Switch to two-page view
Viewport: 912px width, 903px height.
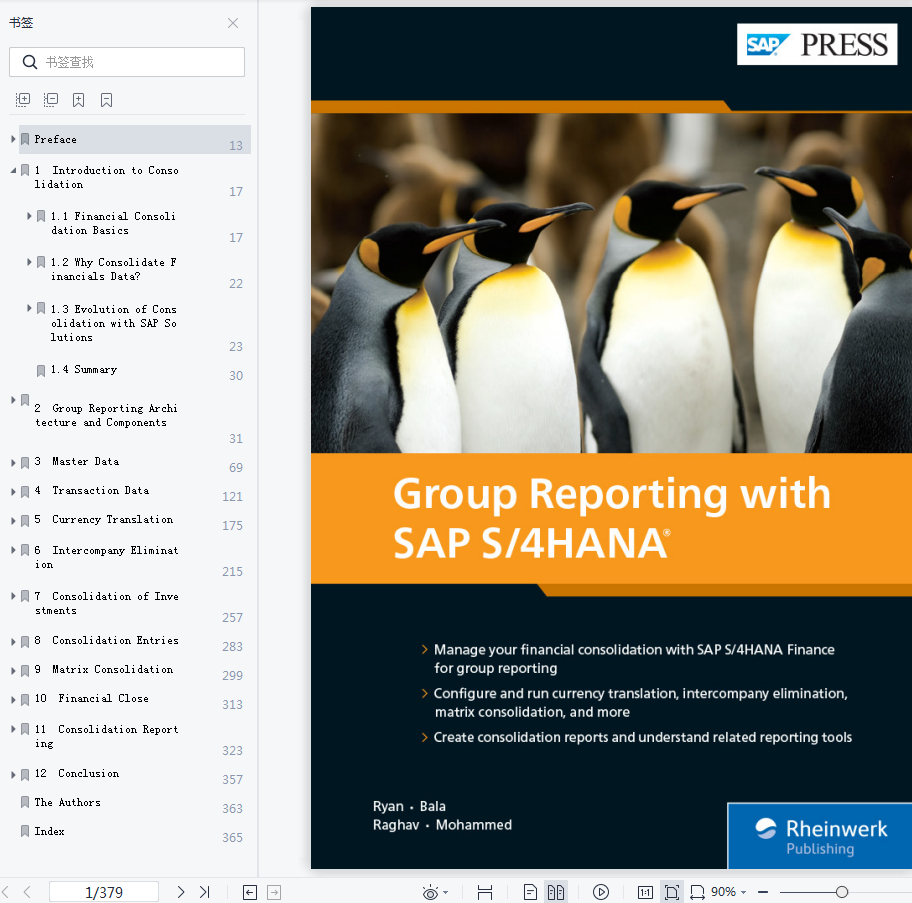[x=556, y=892]
